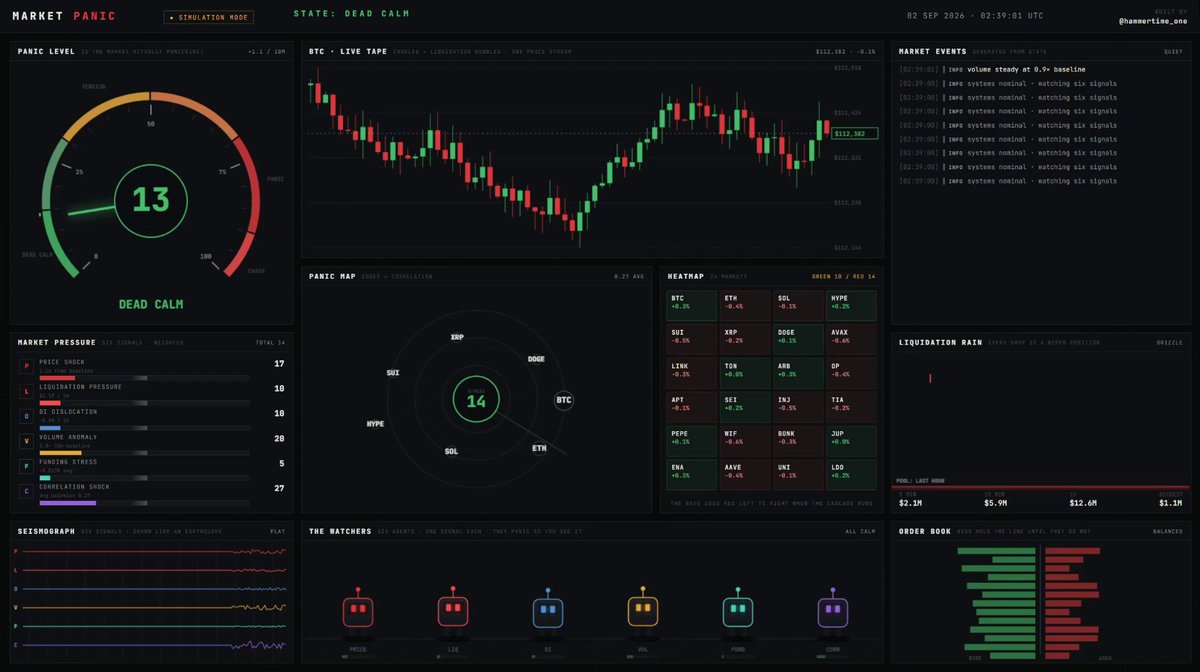1200x672 pixels.
Task: Click the teal FUND watcher robot
Action: pos(738,611)
